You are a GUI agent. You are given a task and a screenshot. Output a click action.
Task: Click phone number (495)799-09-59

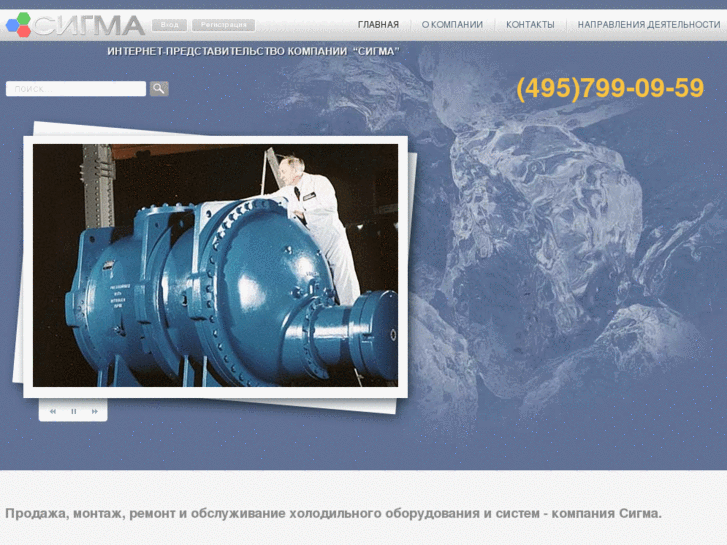click(x=610, y=88)
